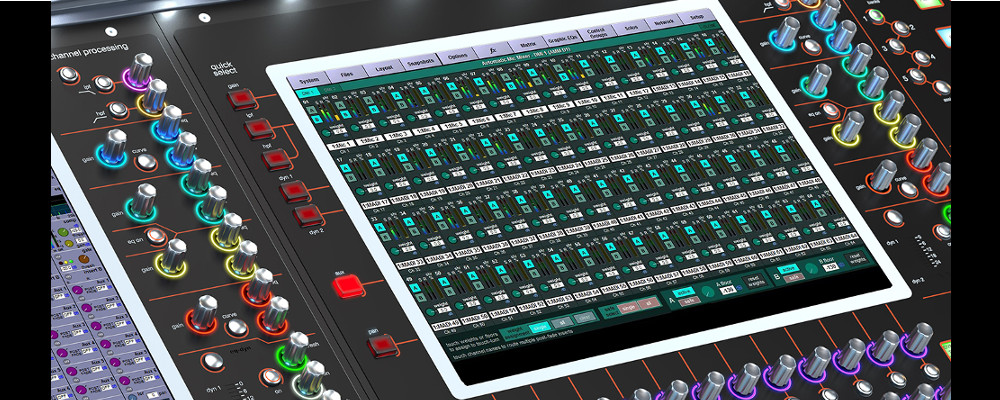1000x400 pixels.
Task: Select the DMI 2 sub-tab
Action: (330, 89)
